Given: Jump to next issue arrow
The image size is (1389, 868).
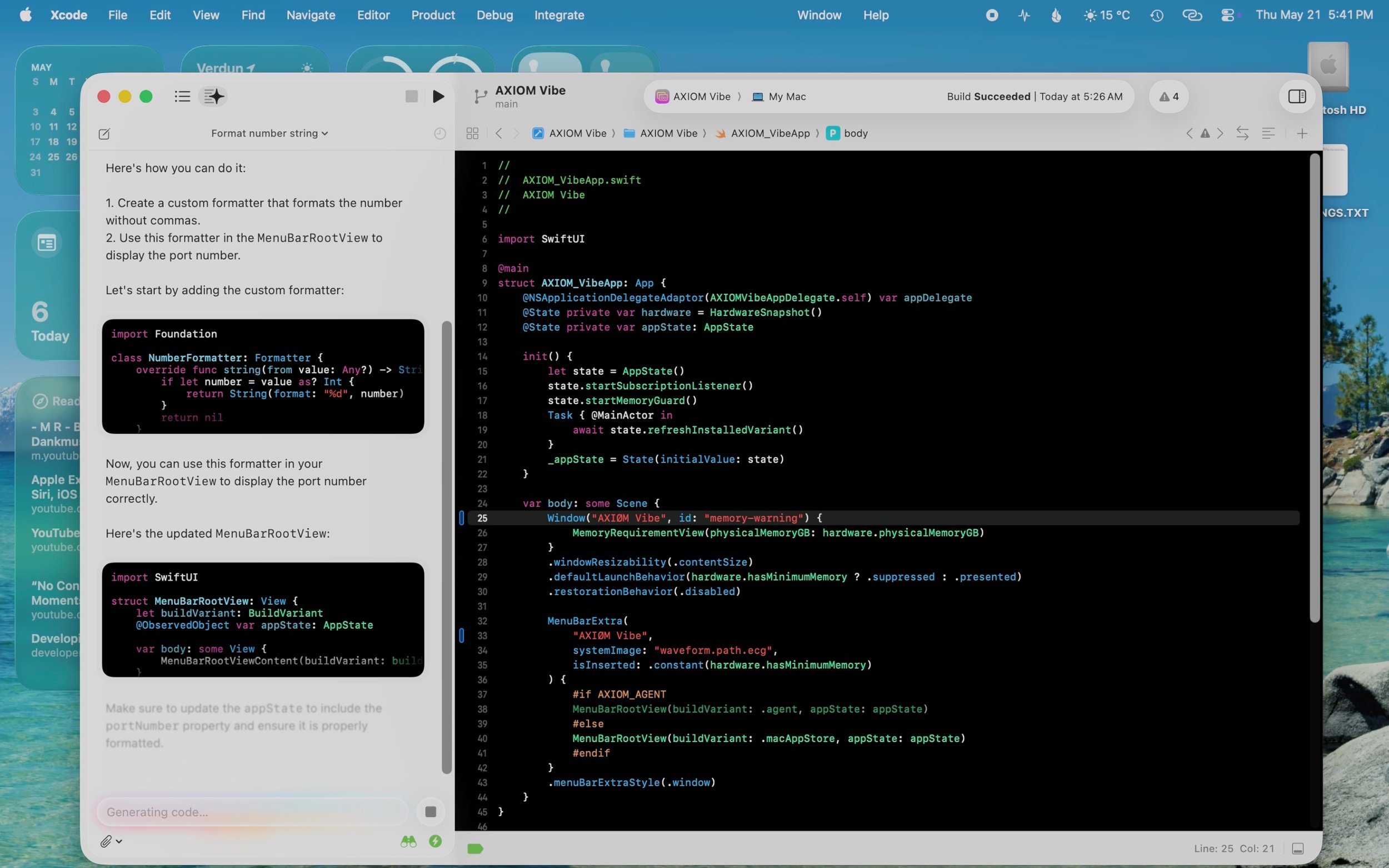Looking at the screenshot, I should point(1221,133).
